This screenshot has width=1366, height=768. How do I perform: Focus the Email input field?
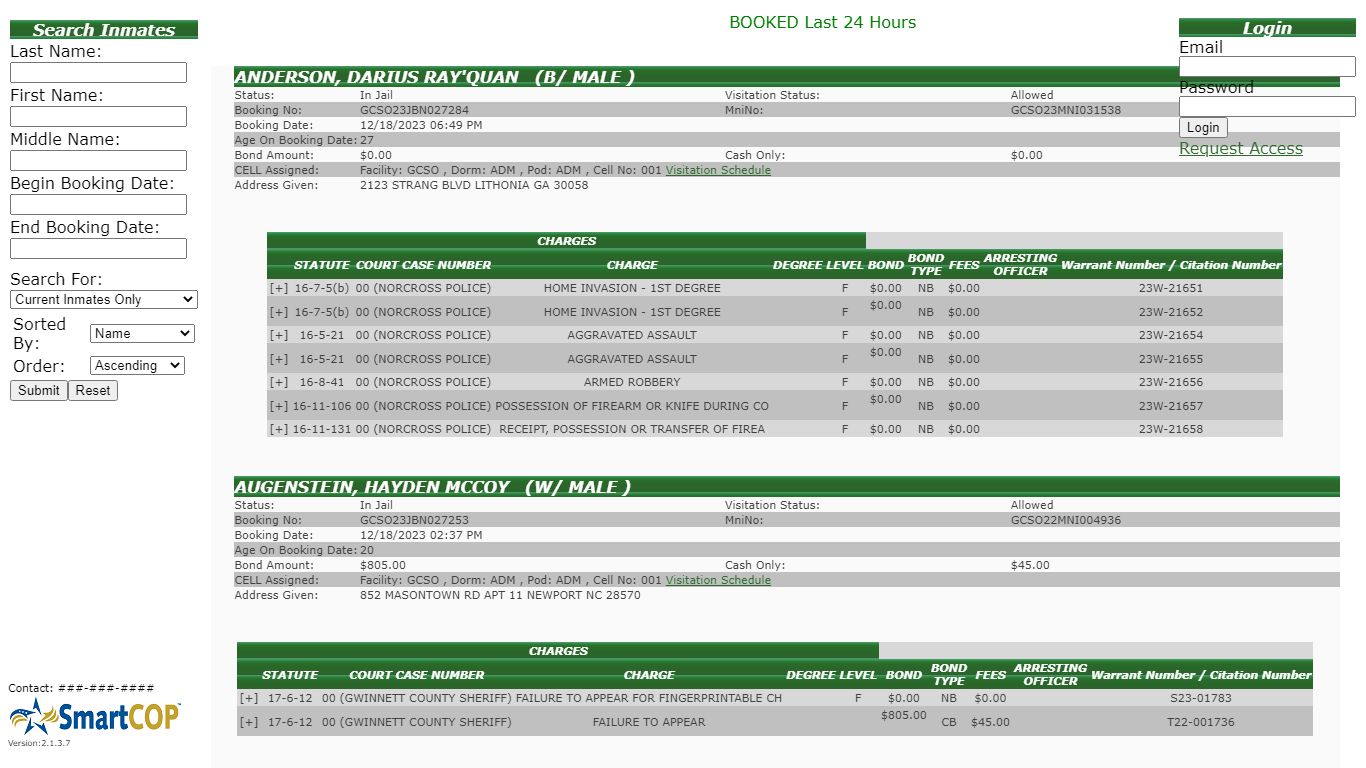(1267, 67)
